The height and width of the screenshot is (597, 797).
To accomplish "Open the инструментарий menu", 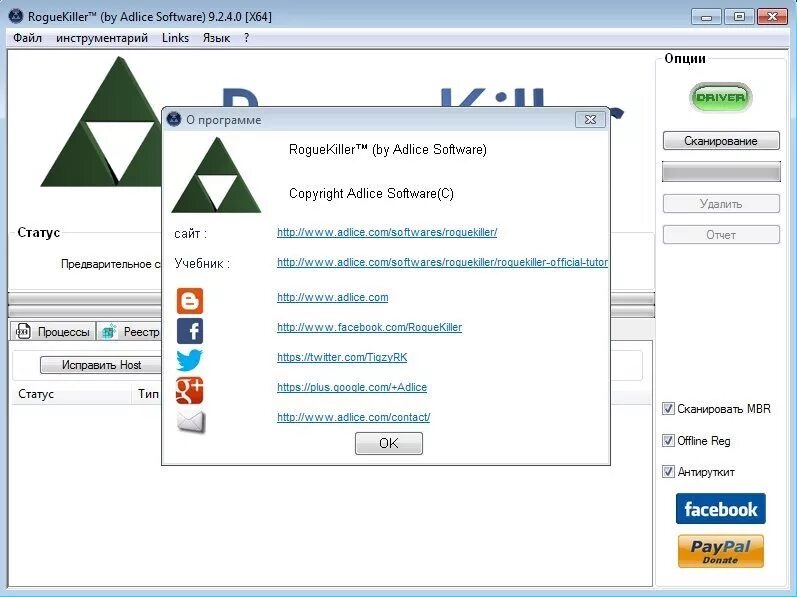I will 102,38.
